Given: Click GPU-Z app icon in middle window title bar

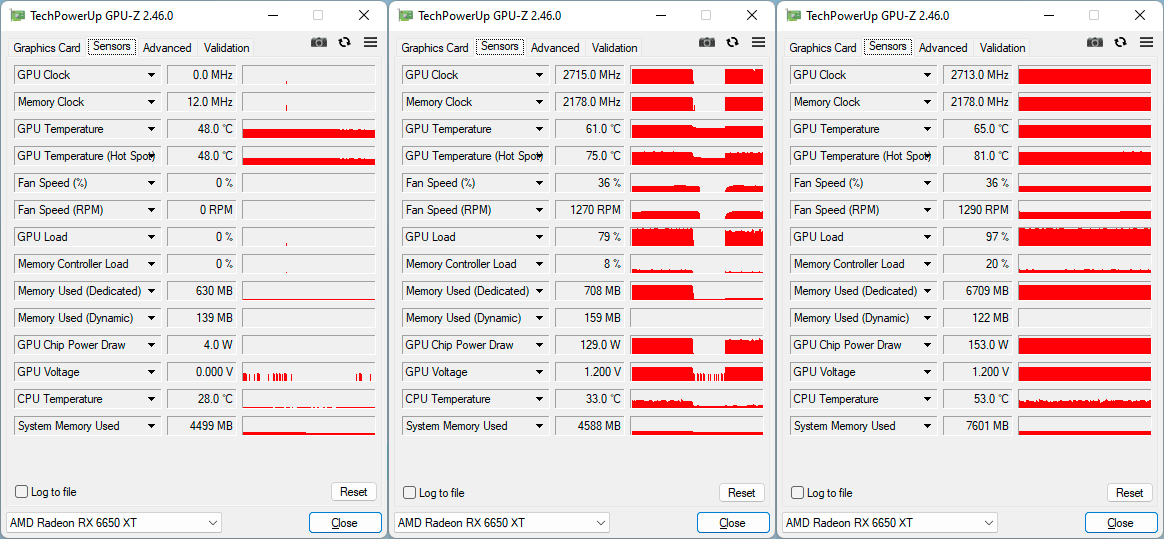Looking at the screenshot, I should pyautogui.click(x=405, y=15).
